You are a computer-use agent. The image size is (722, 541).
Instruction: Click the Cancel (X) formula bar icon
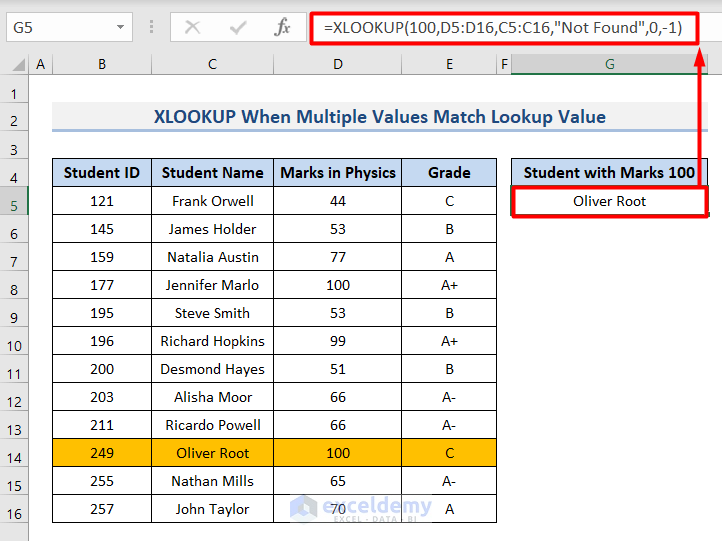[x=192, y=28]
